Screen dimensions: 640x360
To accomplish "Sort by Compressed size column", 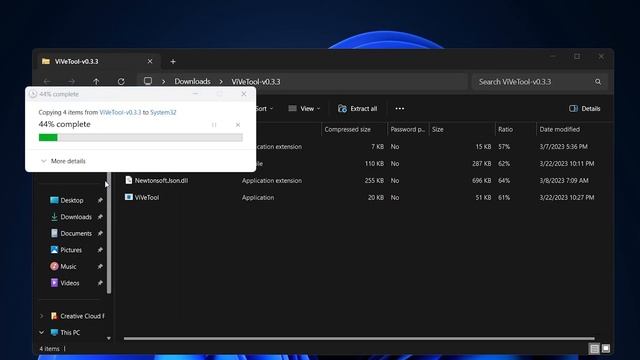I will pyautogui.click(x=348, y=129).
